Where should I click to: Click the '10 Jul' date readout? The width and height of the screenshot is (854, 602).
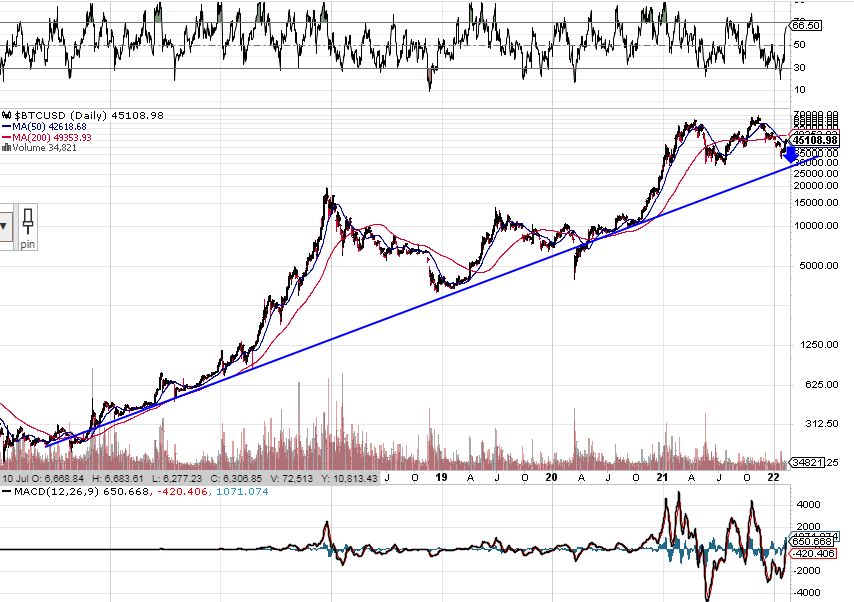(15, 478)
